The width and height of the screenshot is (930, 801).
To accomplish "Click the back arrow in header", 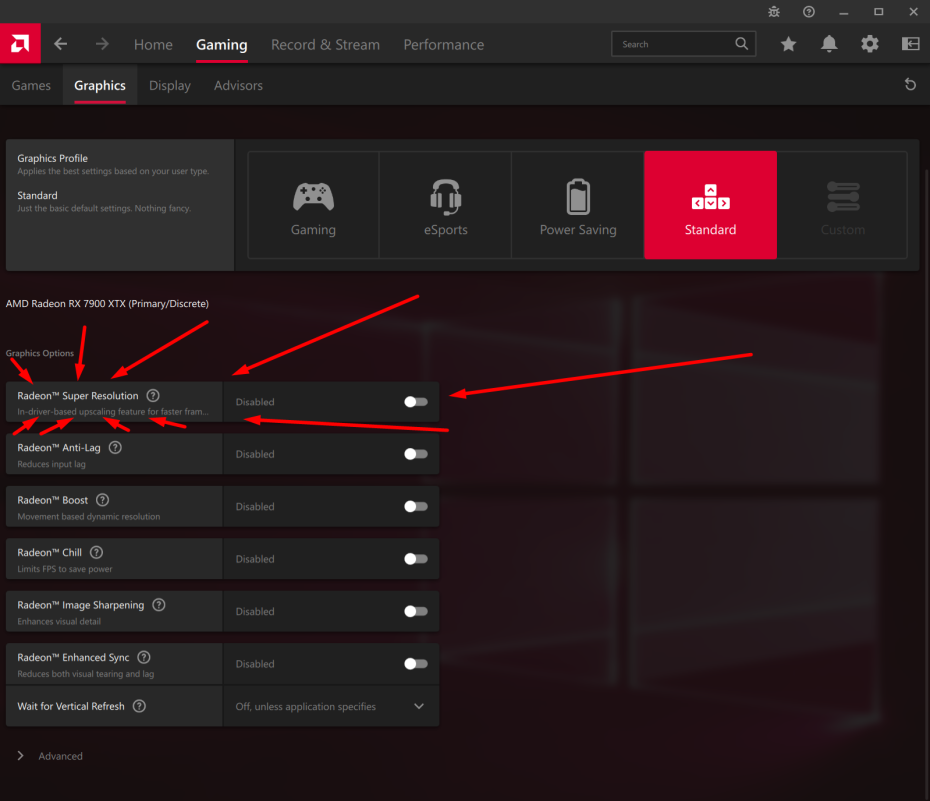I will pos(61,44).
